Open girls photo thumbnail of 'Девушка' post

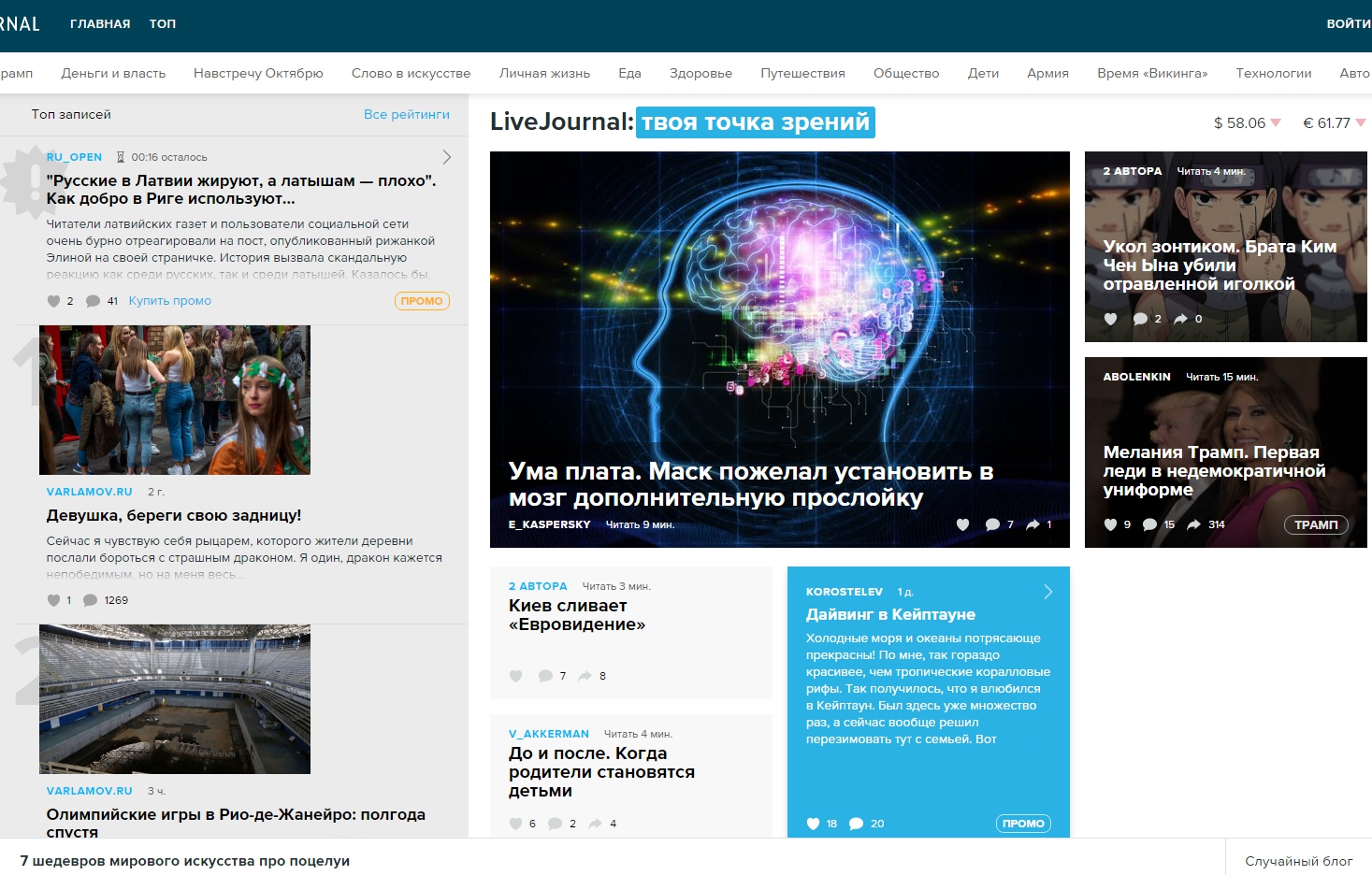coord(175,400)
